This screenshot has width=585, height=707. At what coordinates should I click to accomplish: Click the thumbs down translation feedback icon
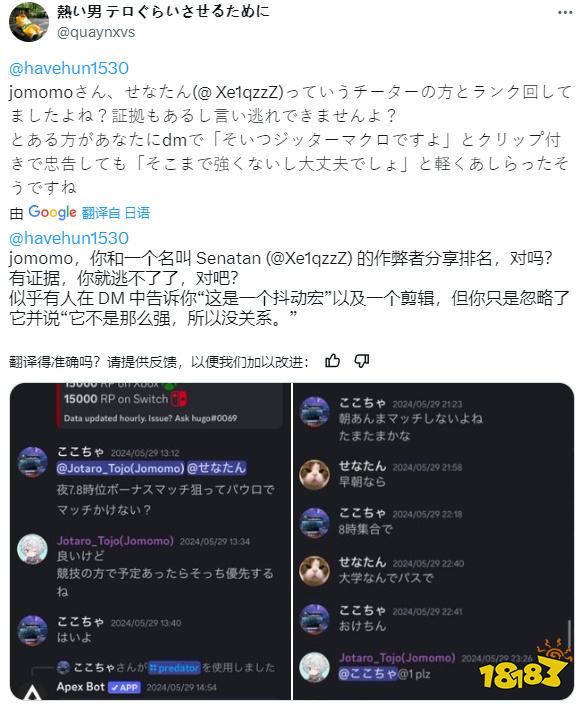[x=362, y=361]
